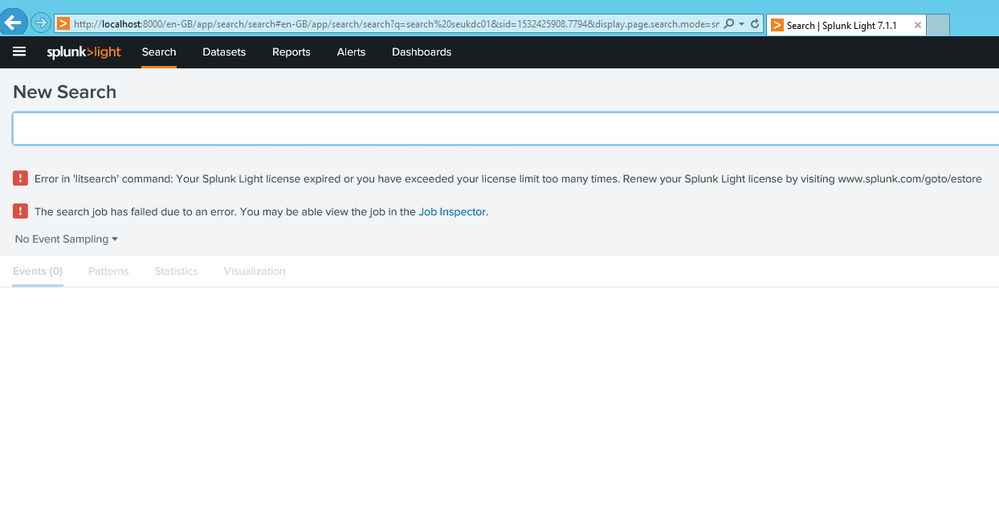Viewport: 999px width, 523px height.
Task: Click the red license error icon
Action: click(20, 178)
